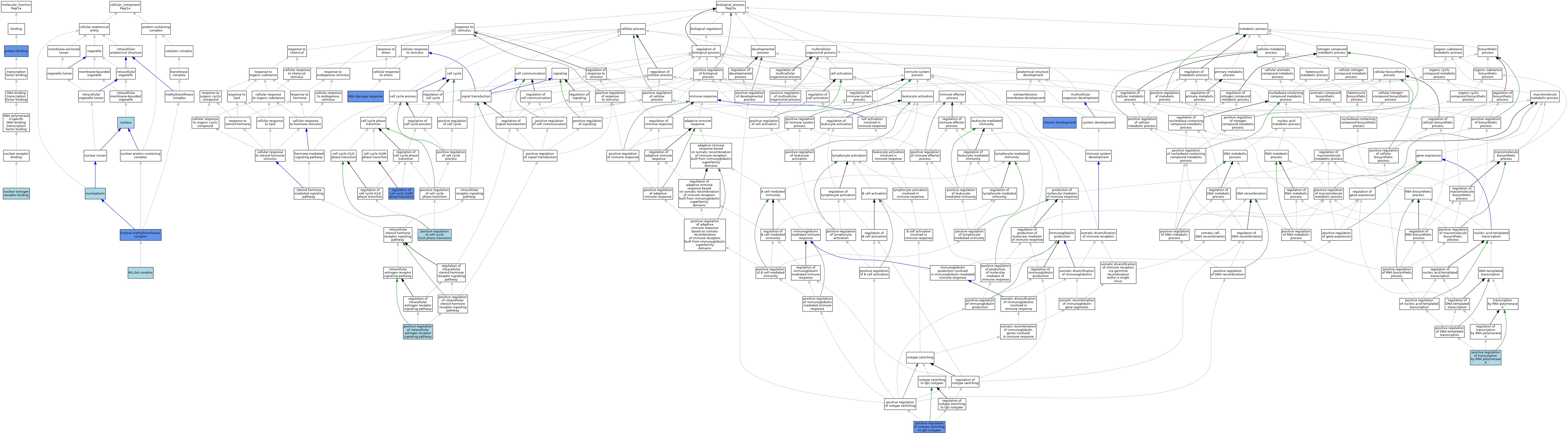Click the 'molecular_function Pagr1a' root node
Viewport: 1568px width, 434px height.
pyautogui.click(x=16, y=7)
